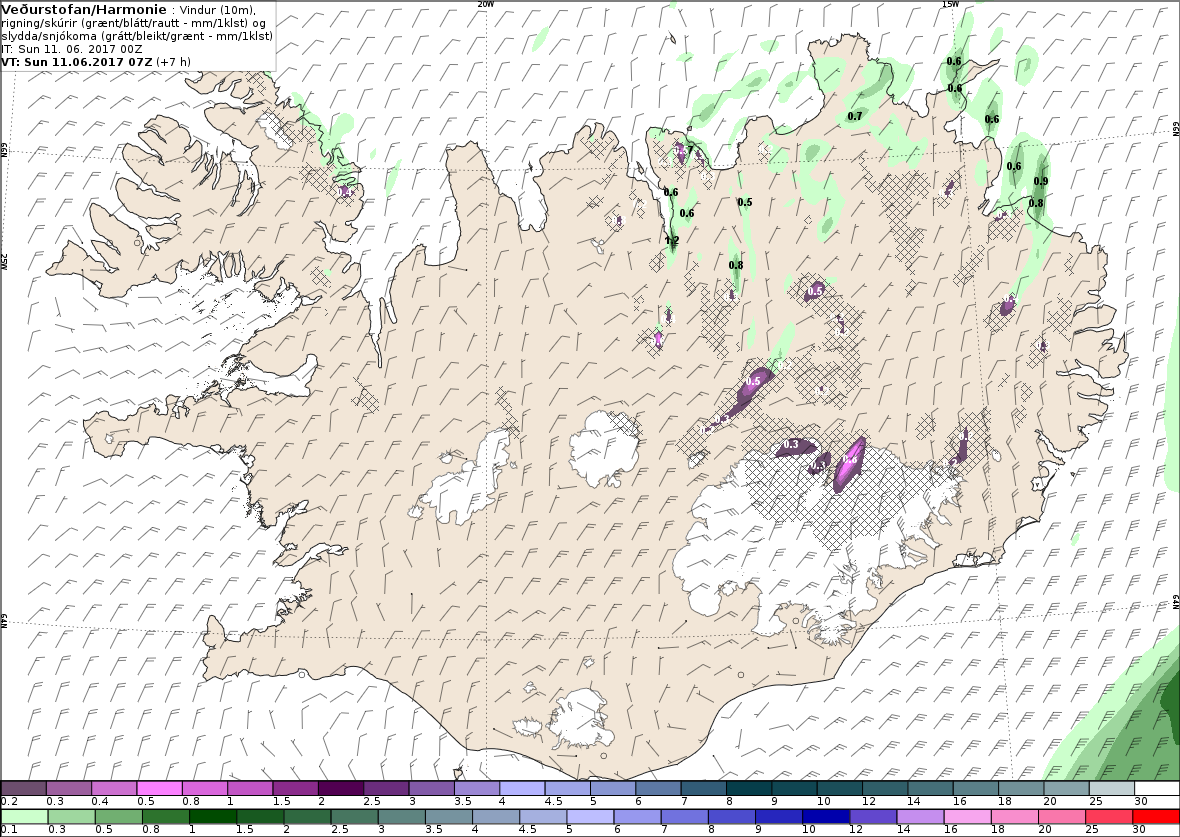
Task: Pick the bright red 30 swatch, bottom legend
Action: [1157, 817]
